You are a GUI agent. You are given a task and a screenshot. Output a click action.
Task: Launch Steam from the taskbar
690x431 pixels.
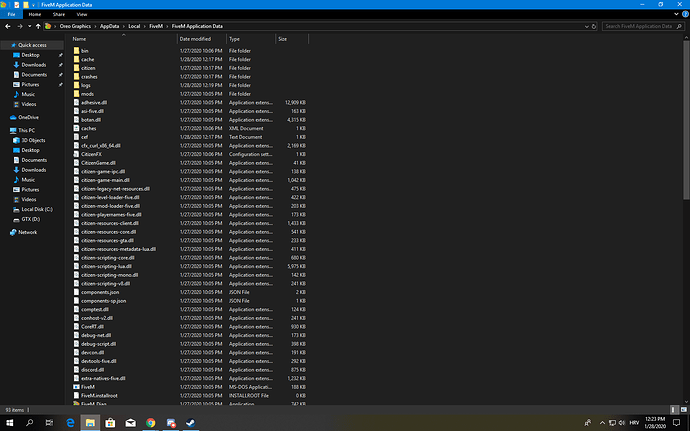191,423
